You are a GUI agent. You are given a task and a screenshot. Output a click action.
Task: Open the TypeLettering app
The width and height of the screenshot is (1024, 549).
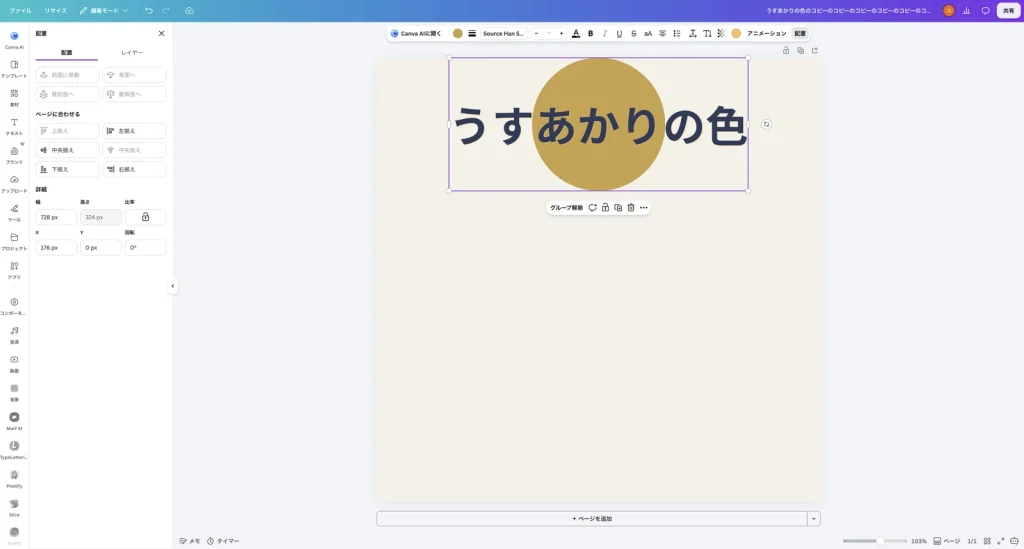14,449
